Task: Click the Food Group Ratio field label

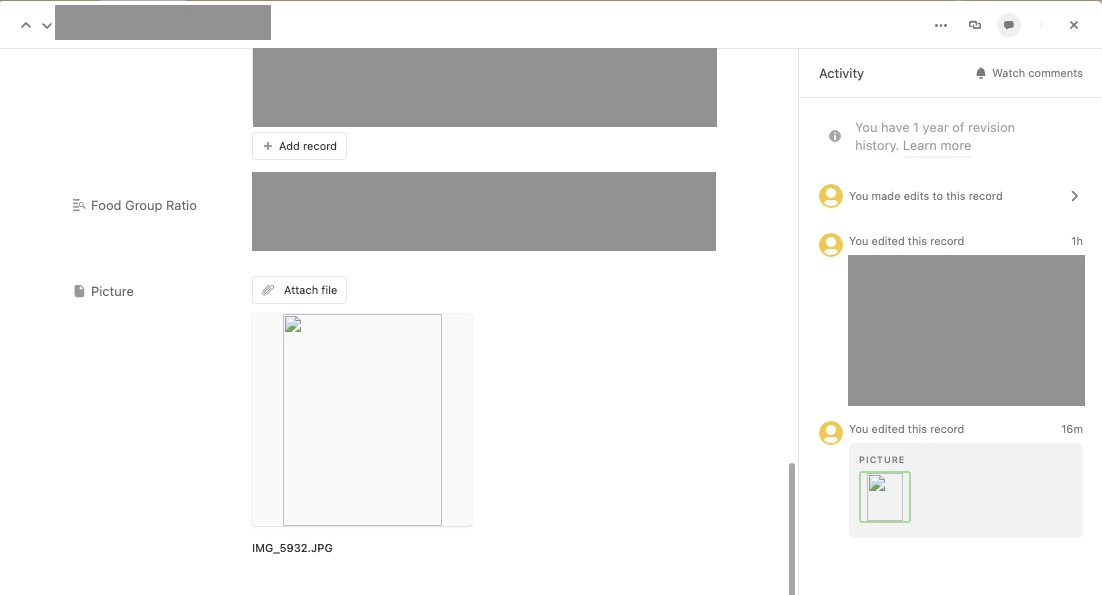Action: 143,206
